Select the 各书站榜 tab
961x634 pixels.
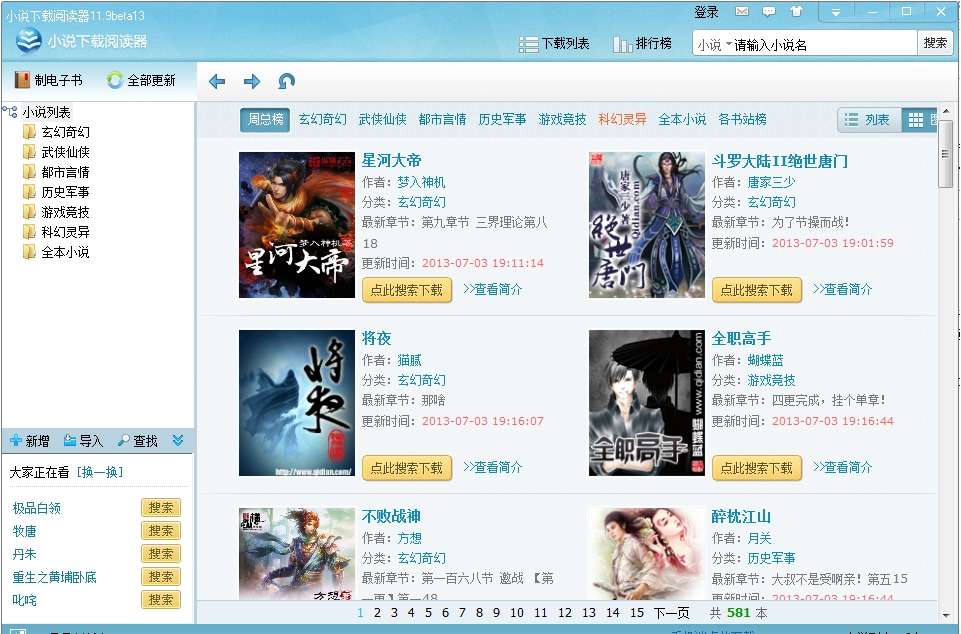pyautogui.click(x=742, y=119)
